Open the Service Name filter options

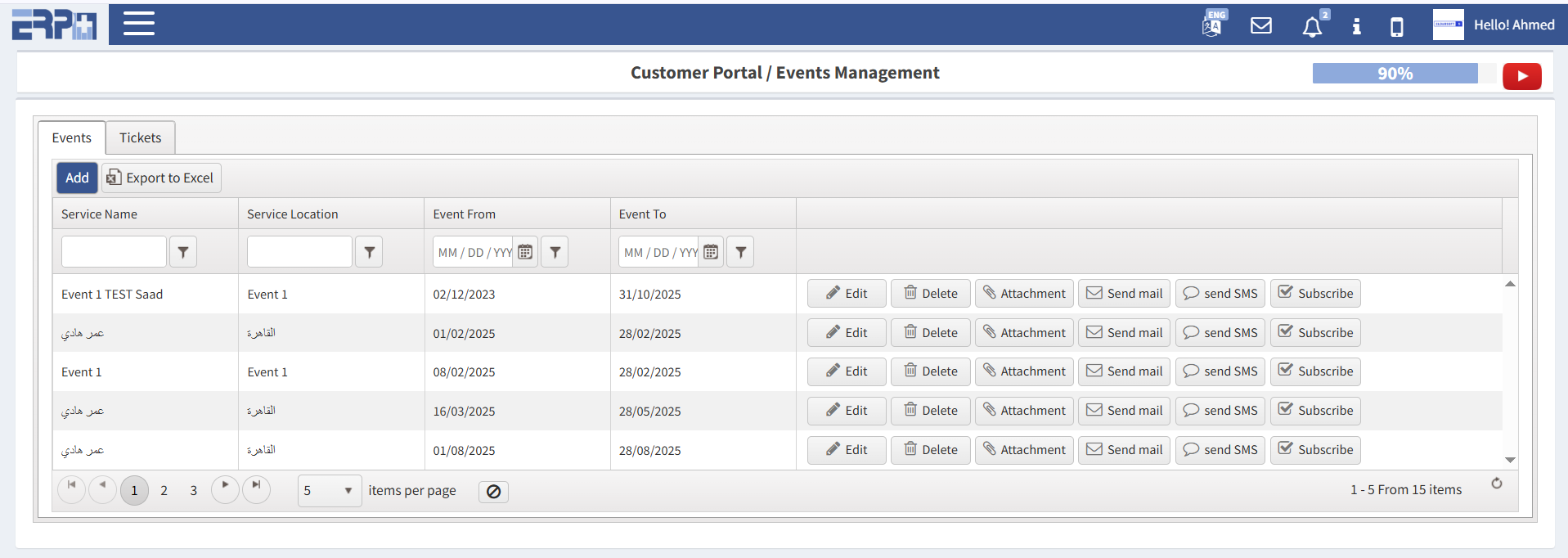coord(183,252)
